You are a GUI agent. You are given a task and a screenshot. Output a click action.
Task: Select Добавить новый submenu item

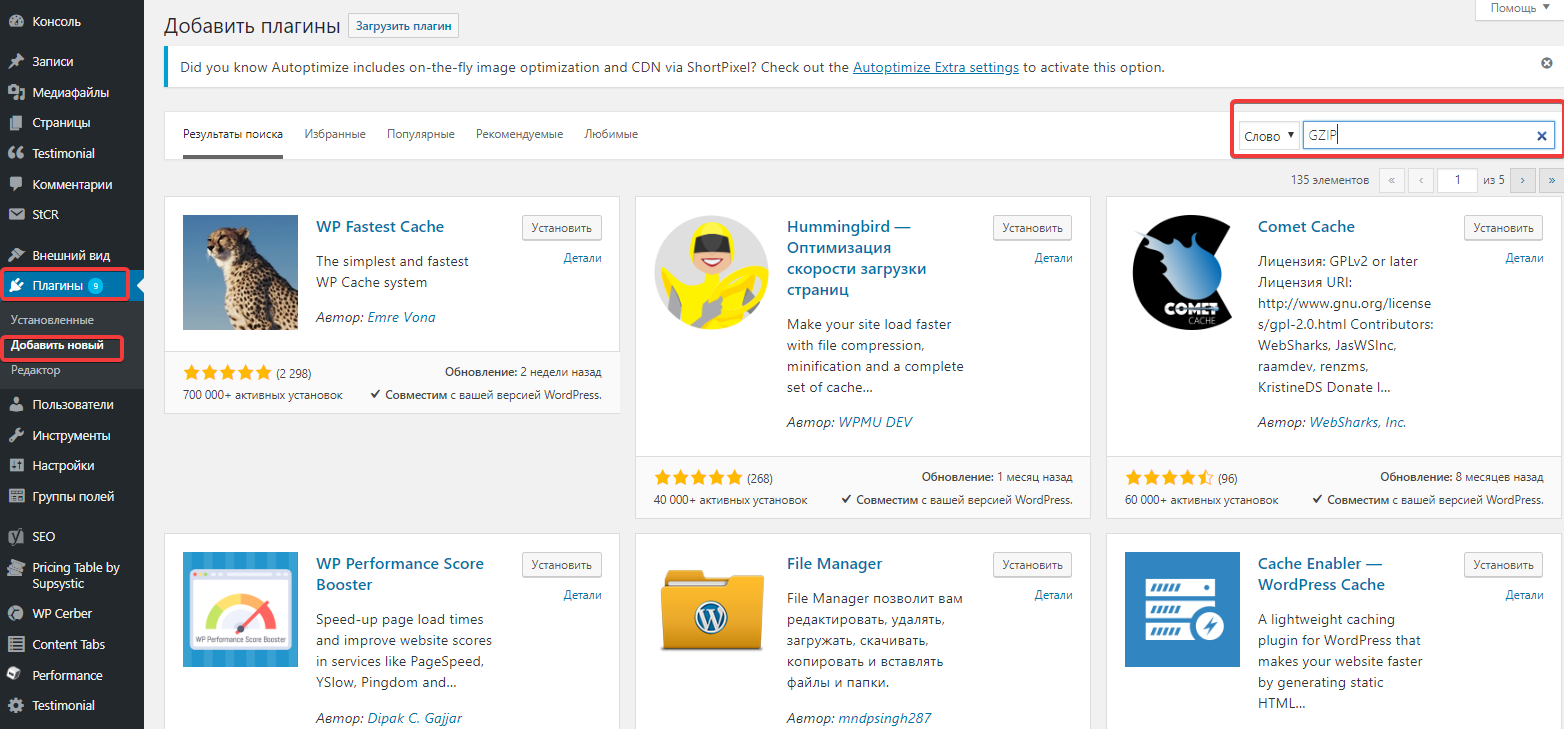[x=57, y=345]
